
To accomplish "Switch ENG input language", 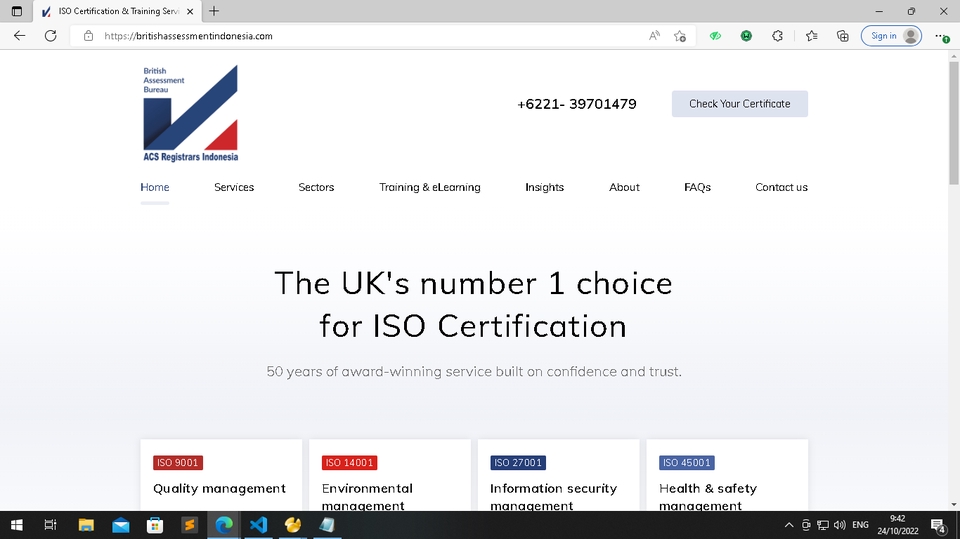I will tap(860, 525).
